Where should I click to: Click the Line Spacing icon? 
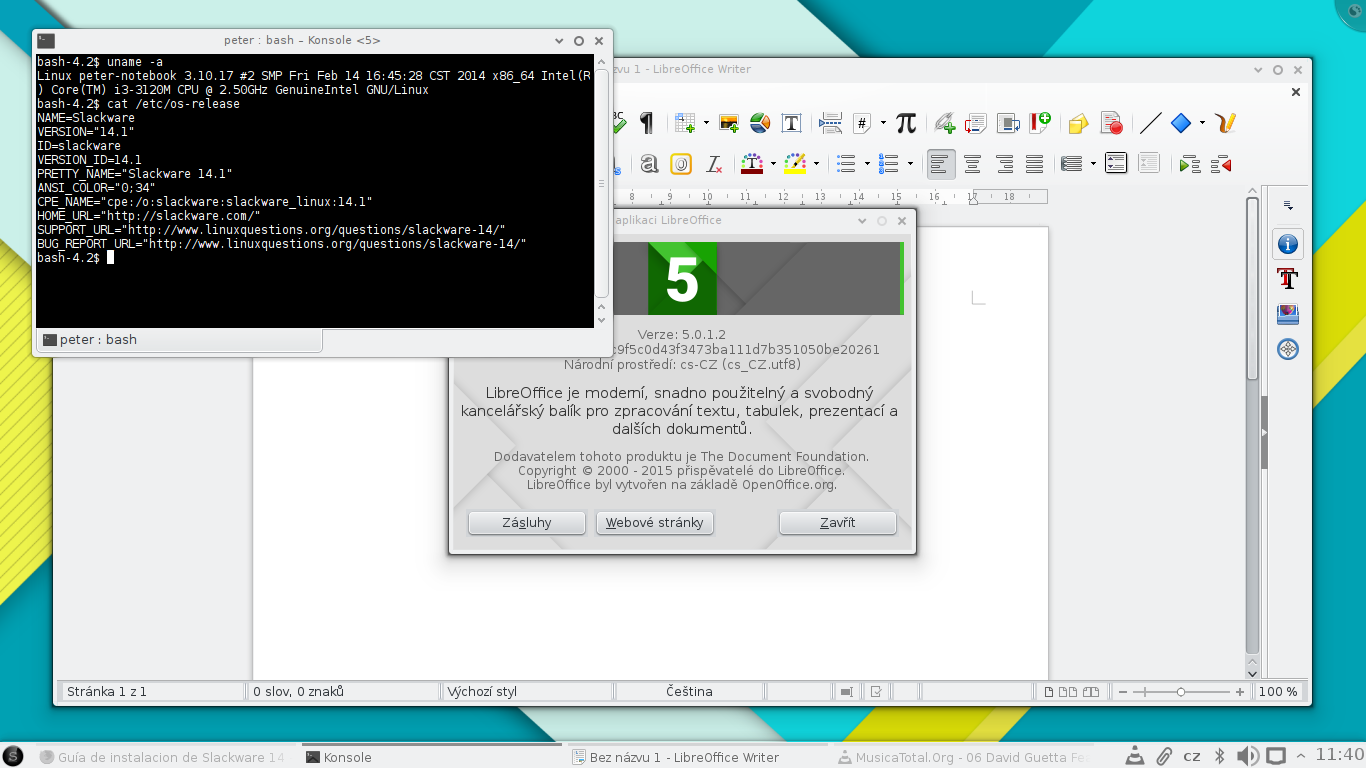[1072, 164]
